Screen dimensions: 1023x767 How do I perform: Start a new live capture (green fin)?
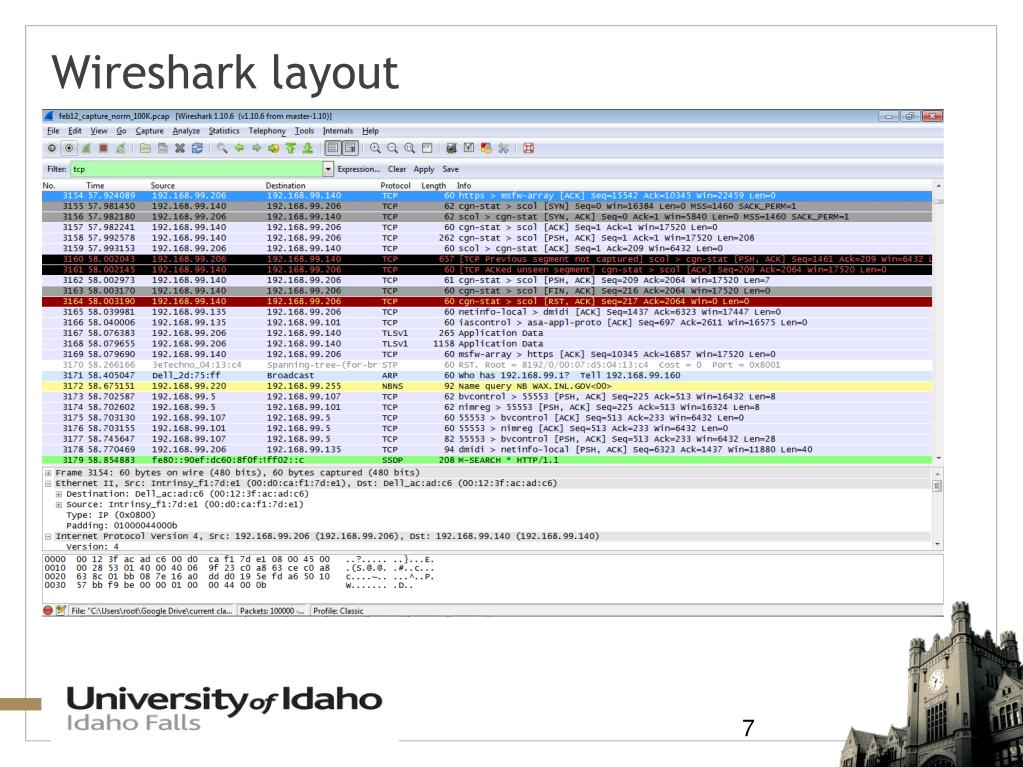(85, 148)
